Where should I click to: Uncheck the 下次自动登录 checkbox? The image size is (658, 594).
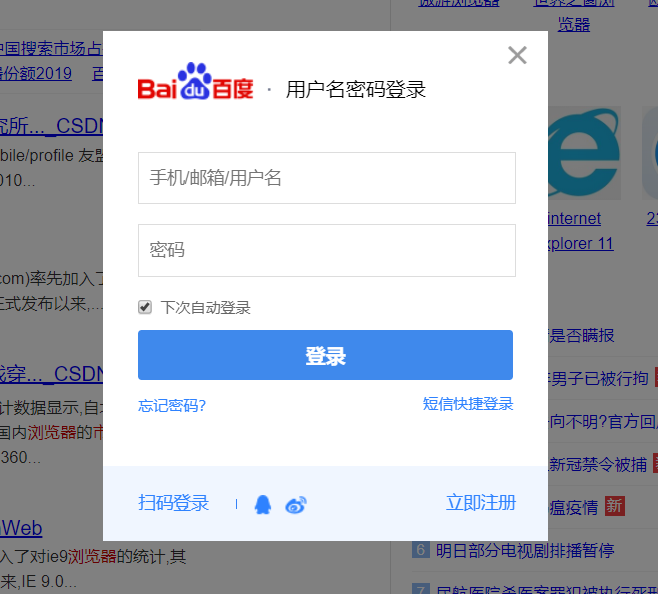145,307
